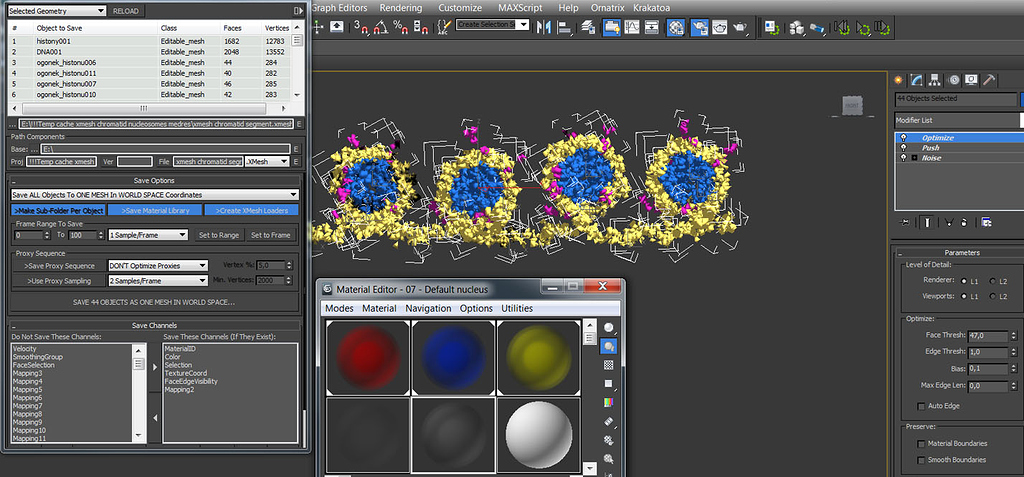Click Save 44 Objects As One Mesh button
This screenshot has height=477, width=1024.
[x=154, y=301]
